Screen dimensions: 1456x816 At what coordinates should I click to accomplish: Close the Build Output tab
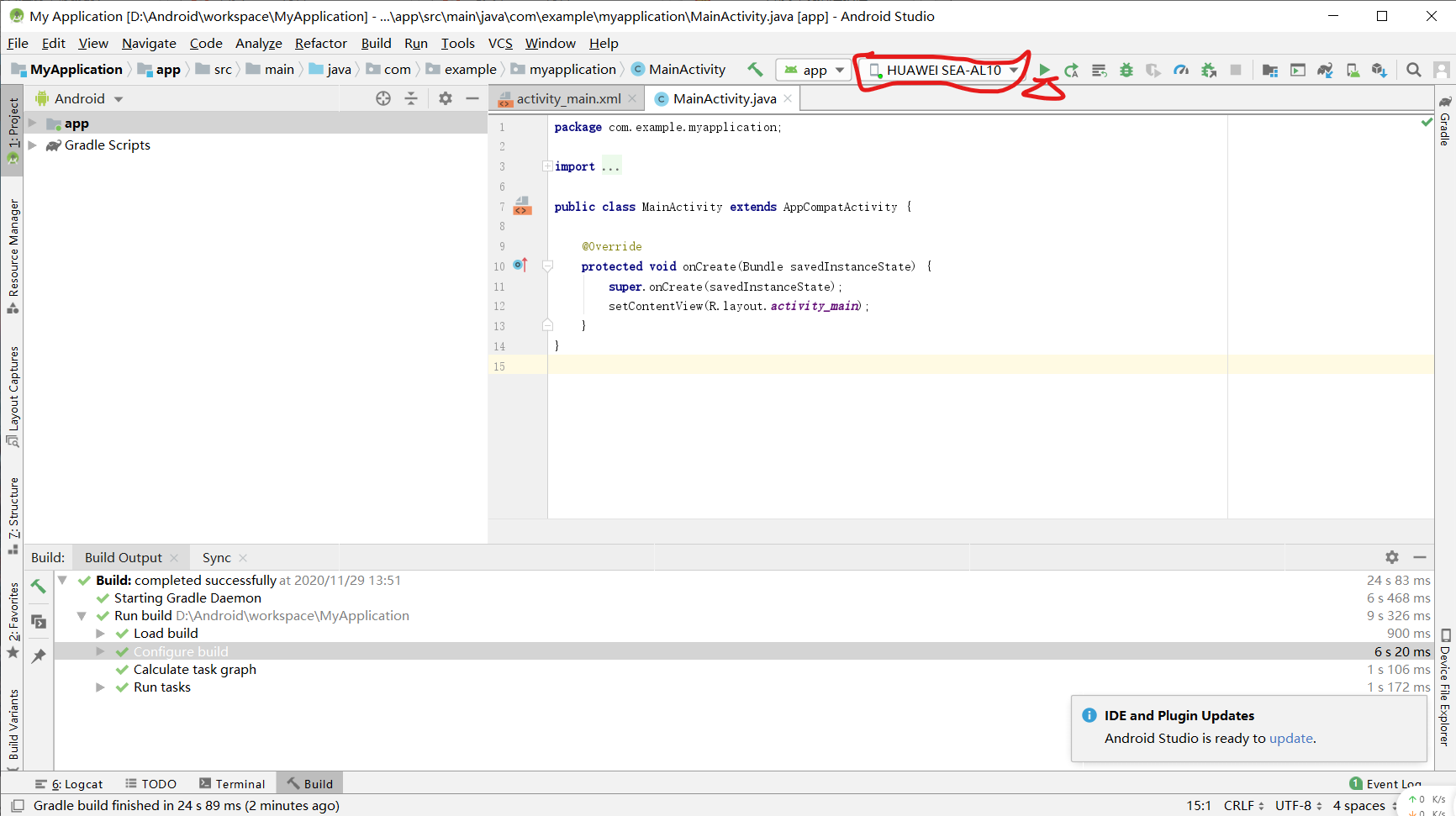tap(174, 557)
